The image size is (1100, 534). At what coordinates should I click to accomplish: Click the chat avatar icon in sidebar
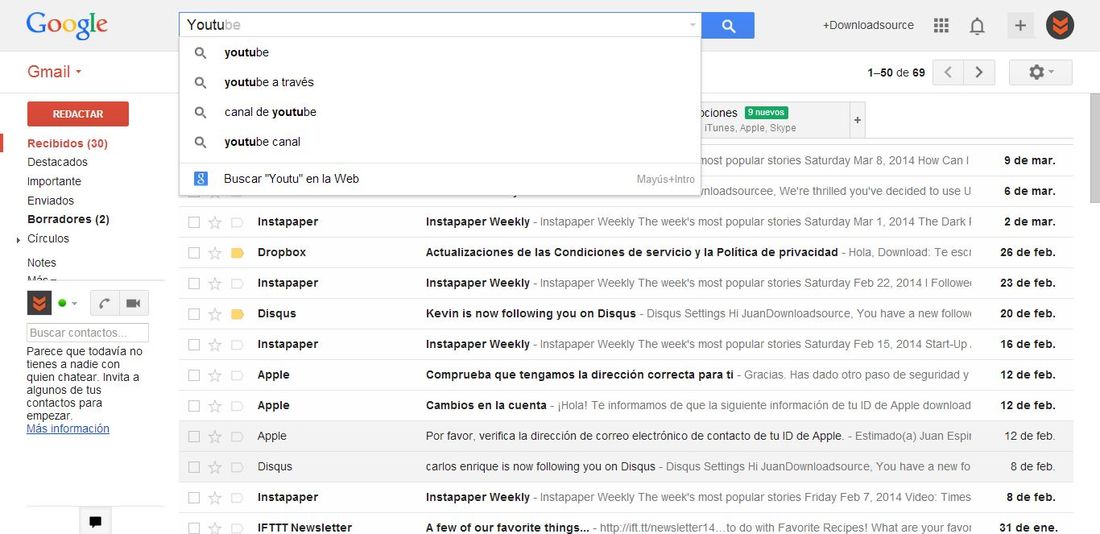point(39,303)
